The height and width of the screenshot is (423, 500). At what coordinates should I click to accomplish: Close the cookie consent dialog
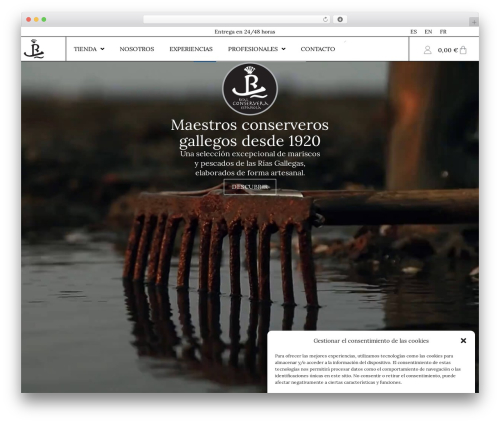pyautogui.click(x=463, y=341)
